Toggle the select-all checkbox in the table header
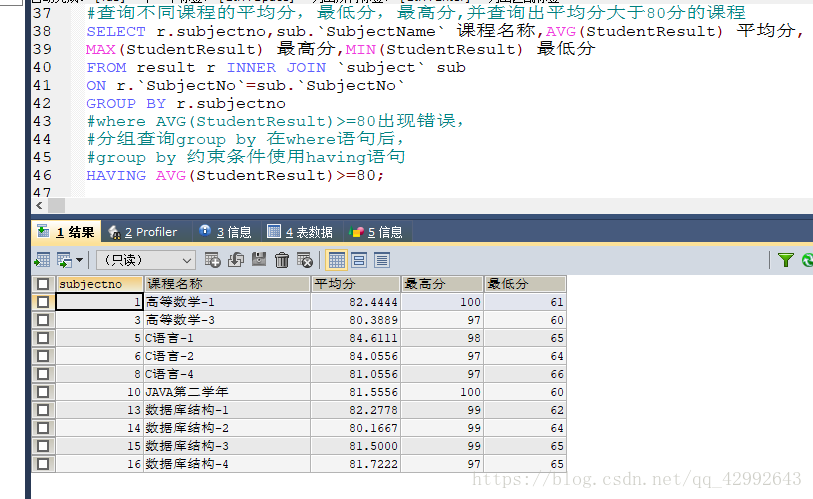This screenshot has height=499, width=813. 43,284
